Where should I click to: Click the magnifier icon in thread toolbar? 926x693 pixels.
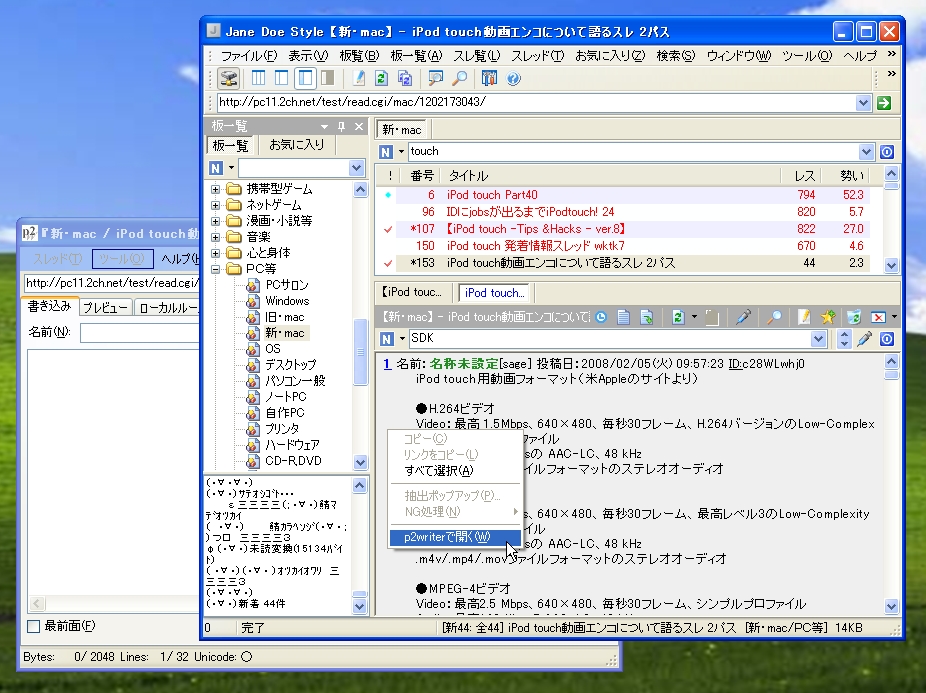774,317
